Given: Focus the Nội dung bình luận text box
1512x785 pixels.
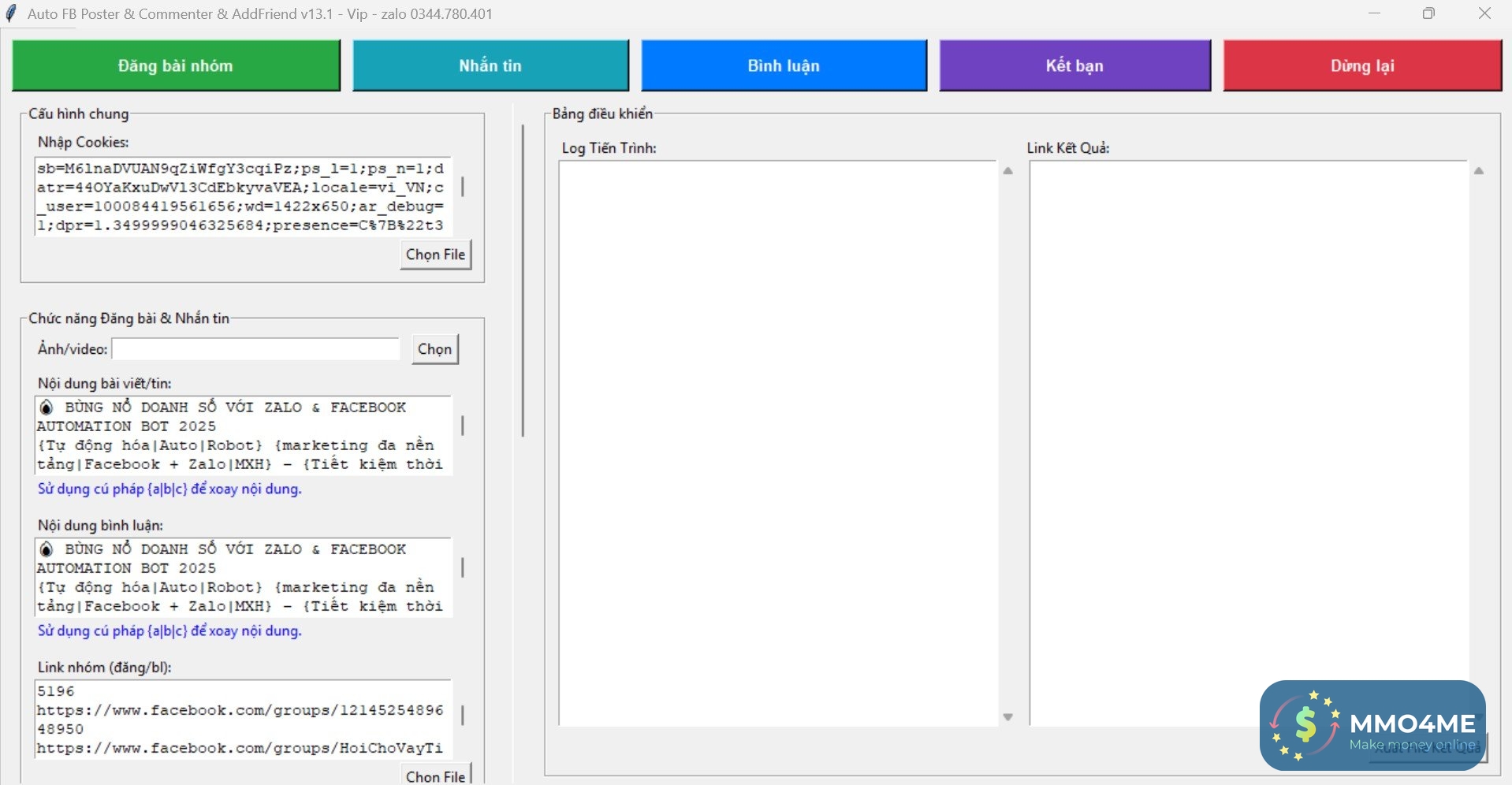Looking at the screenshot, I should tap(243, 577).
